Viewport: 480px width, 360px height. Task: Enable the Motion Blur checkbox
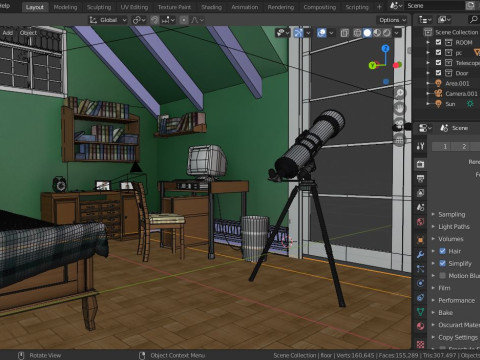(442, 276)
